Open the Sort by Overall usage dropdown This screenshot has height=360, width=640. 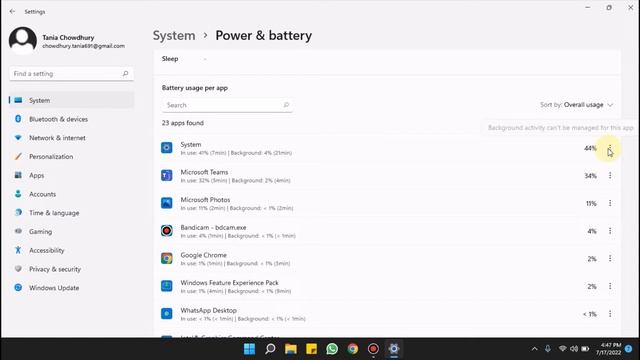(x=576, y=105)
